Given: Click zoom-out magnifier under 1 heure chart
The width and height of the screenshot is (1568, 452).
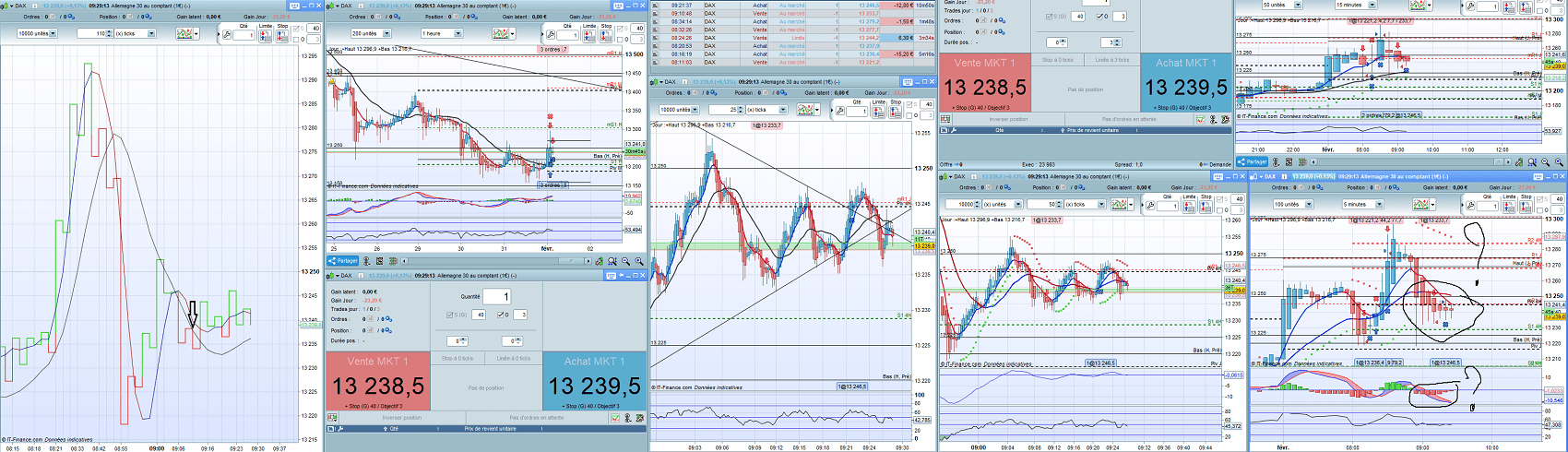Looking at the screenshot, I should [x=625, y=261].
